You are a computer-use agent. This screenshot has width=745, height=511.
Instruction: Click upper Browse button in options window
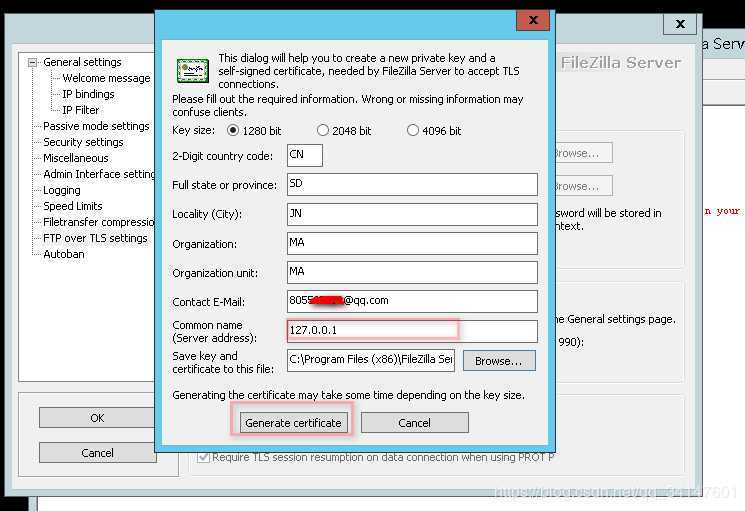[x=583, y=153]
